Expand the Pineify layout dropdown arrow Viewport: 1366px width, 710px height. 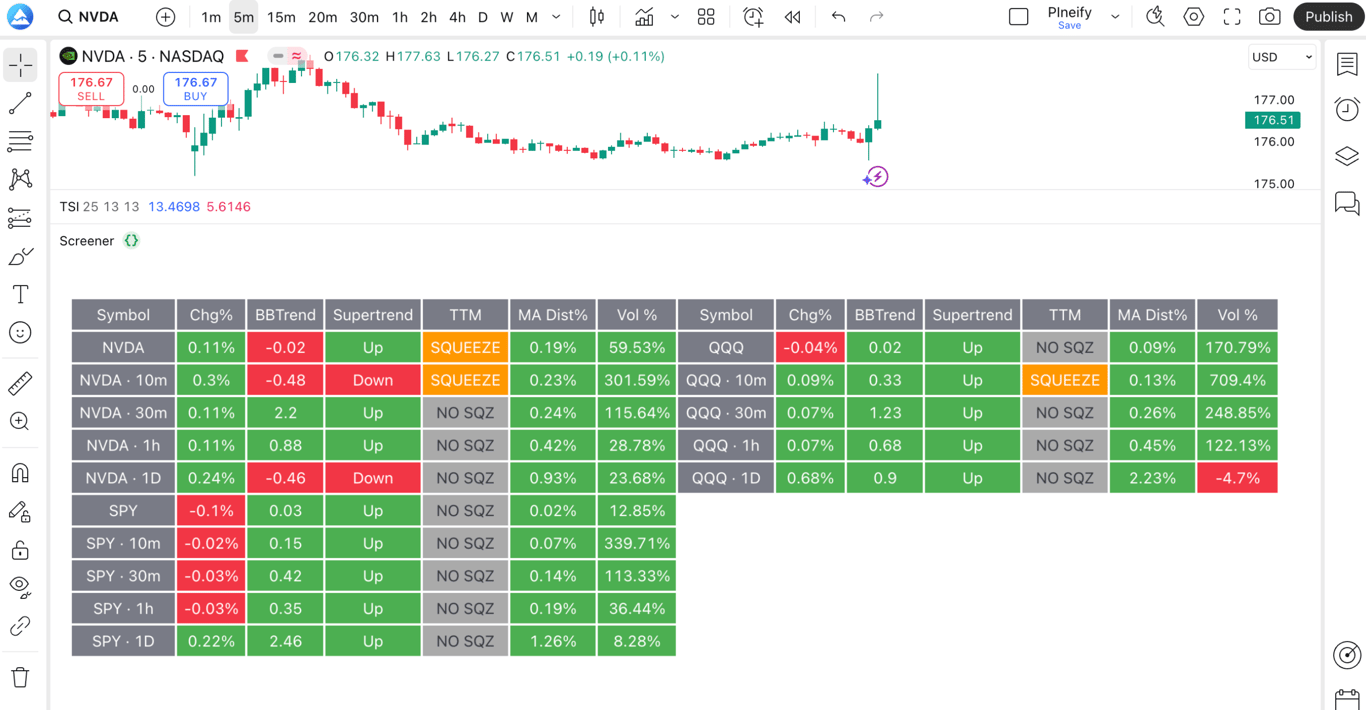pos(1115,17)
